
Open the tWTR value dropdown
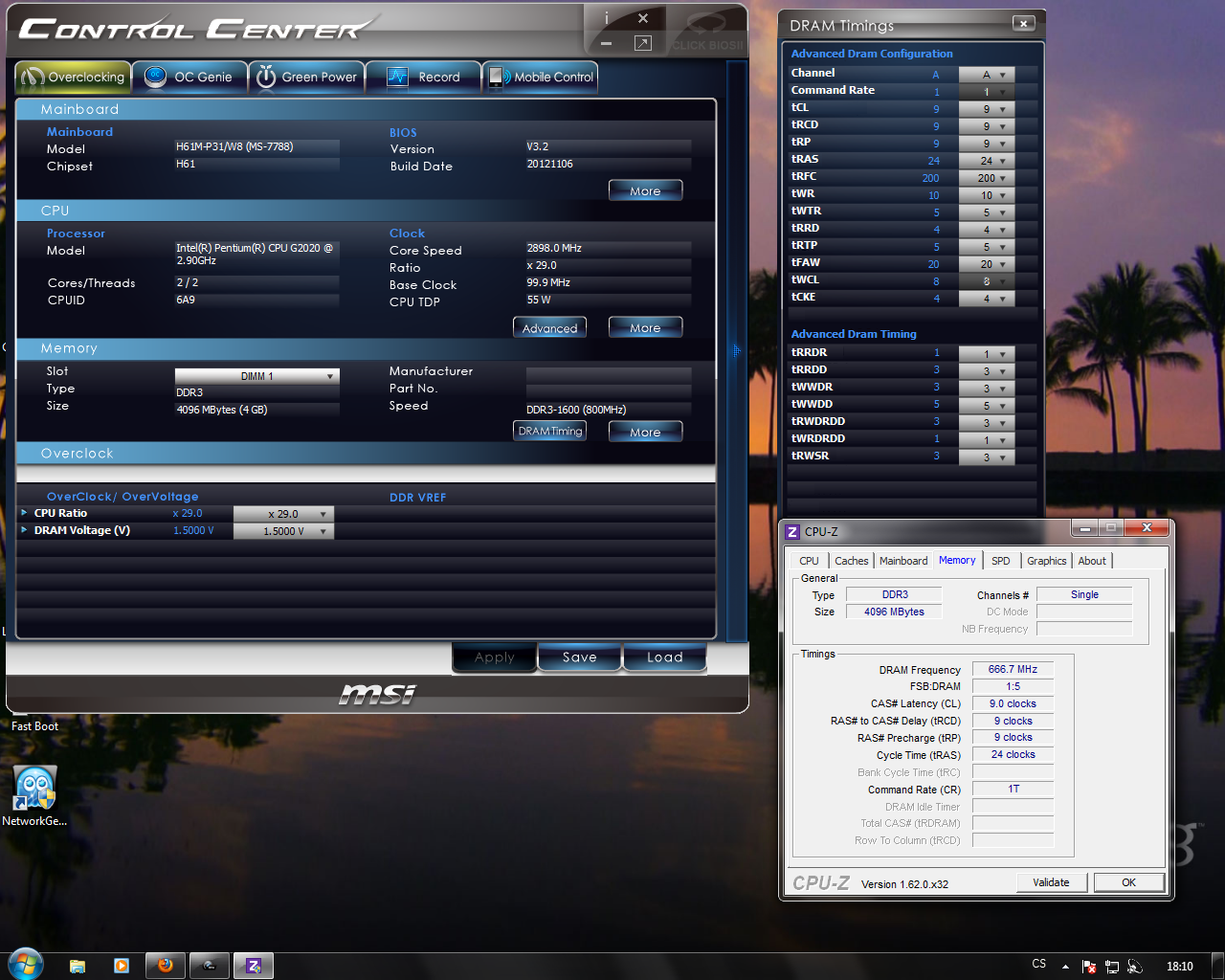coord(986,212)
